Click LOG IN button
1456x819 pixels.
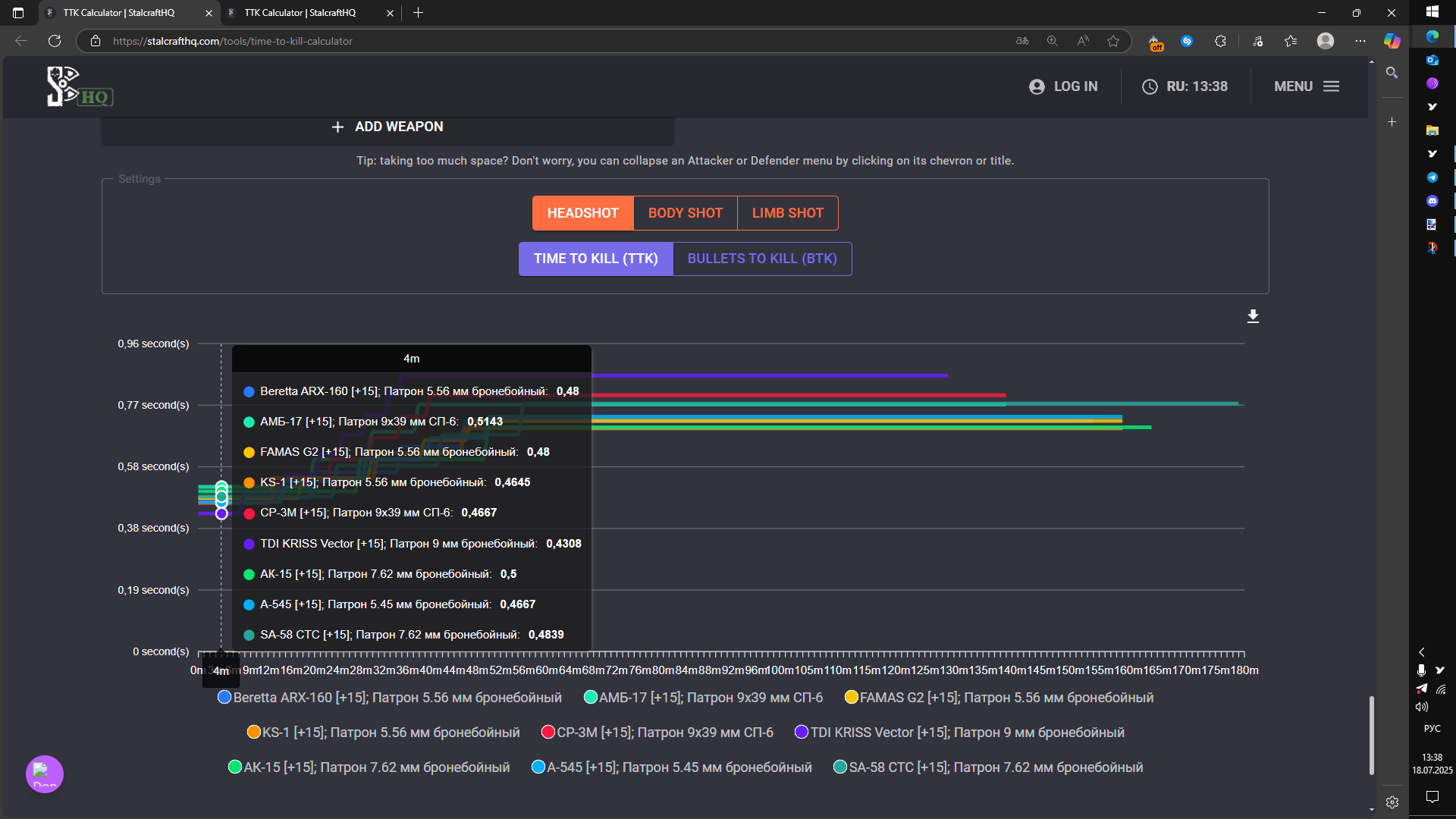tap(1063, 86)
